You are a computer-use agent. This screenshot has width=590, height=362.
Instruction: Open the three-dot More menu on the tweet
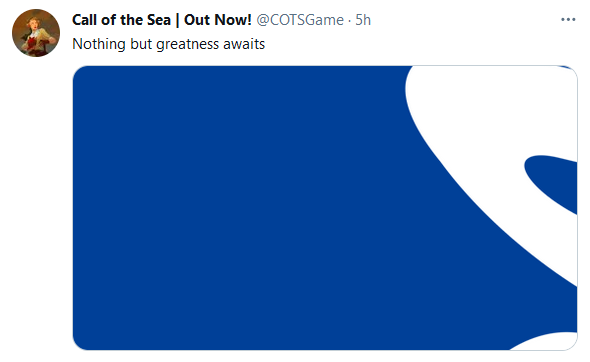coord(568,20)
